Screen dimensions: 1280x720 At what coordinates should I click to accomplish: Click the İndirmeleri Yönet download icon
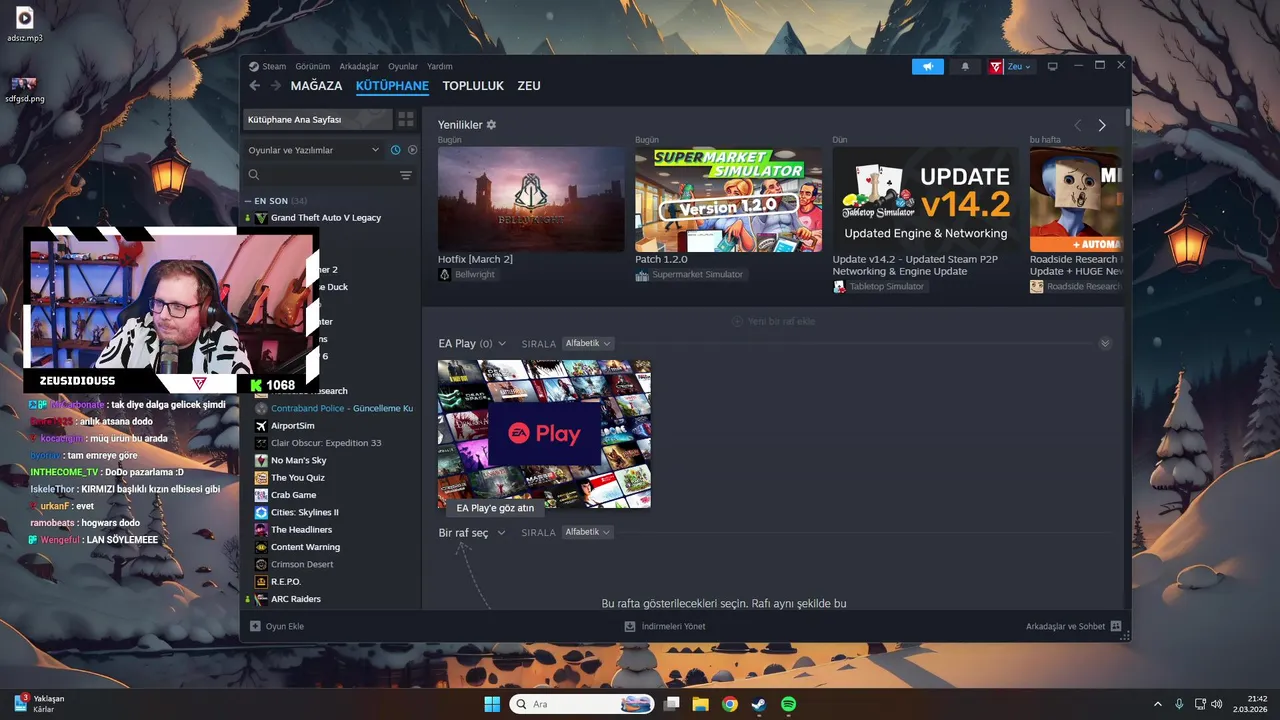coord(630,626)
